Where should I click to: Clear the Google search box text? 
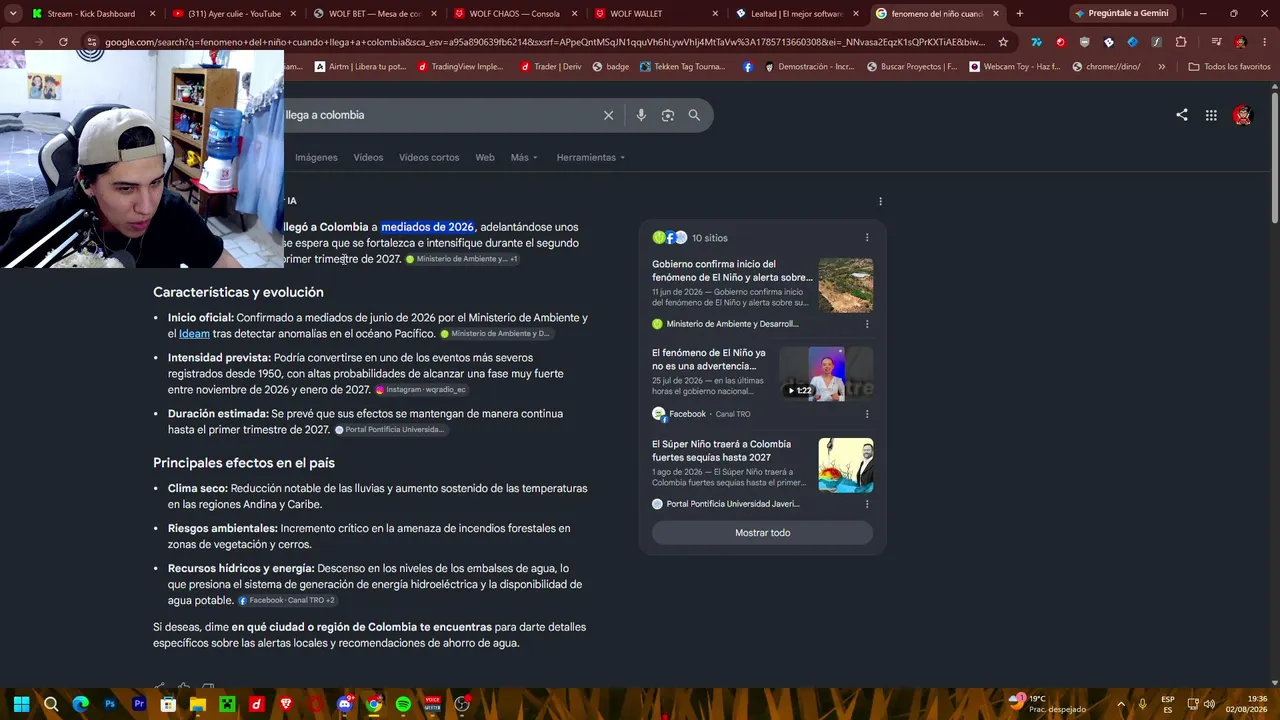(608, 115)
